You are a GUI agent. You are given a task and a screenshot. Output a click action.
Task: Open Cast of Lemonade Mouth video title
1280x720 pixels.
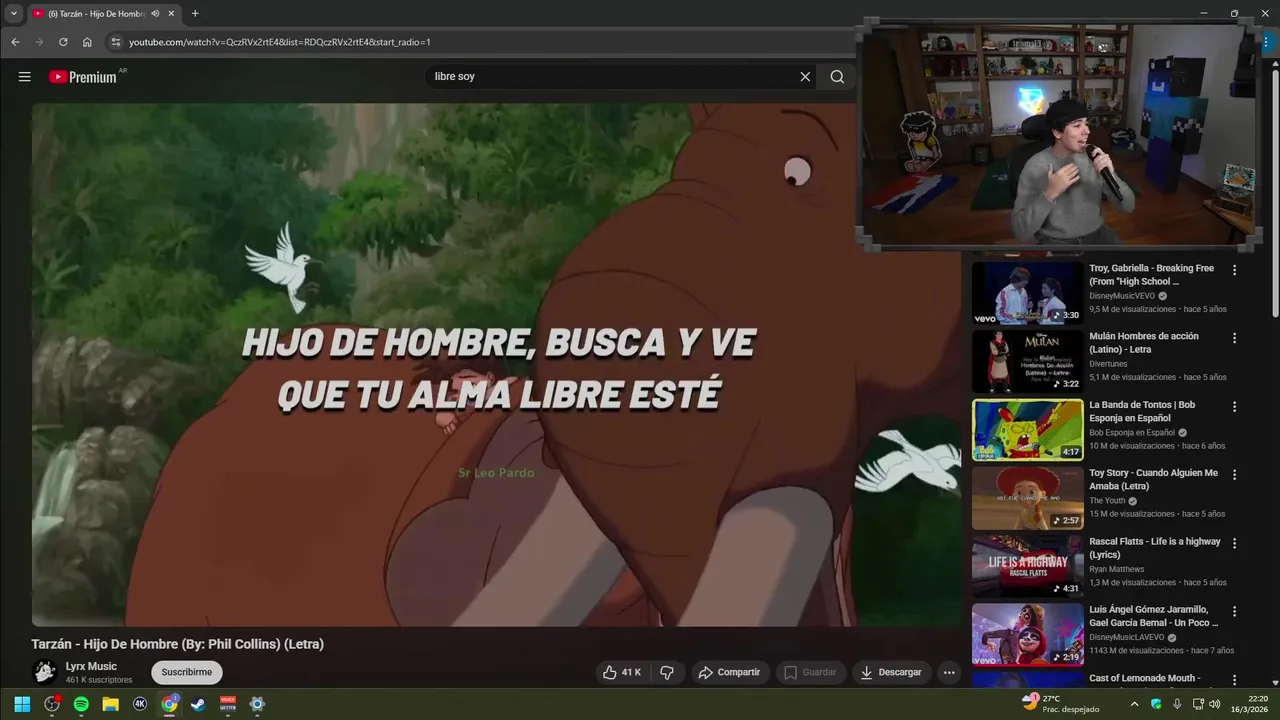click(x=1145, y=679)
